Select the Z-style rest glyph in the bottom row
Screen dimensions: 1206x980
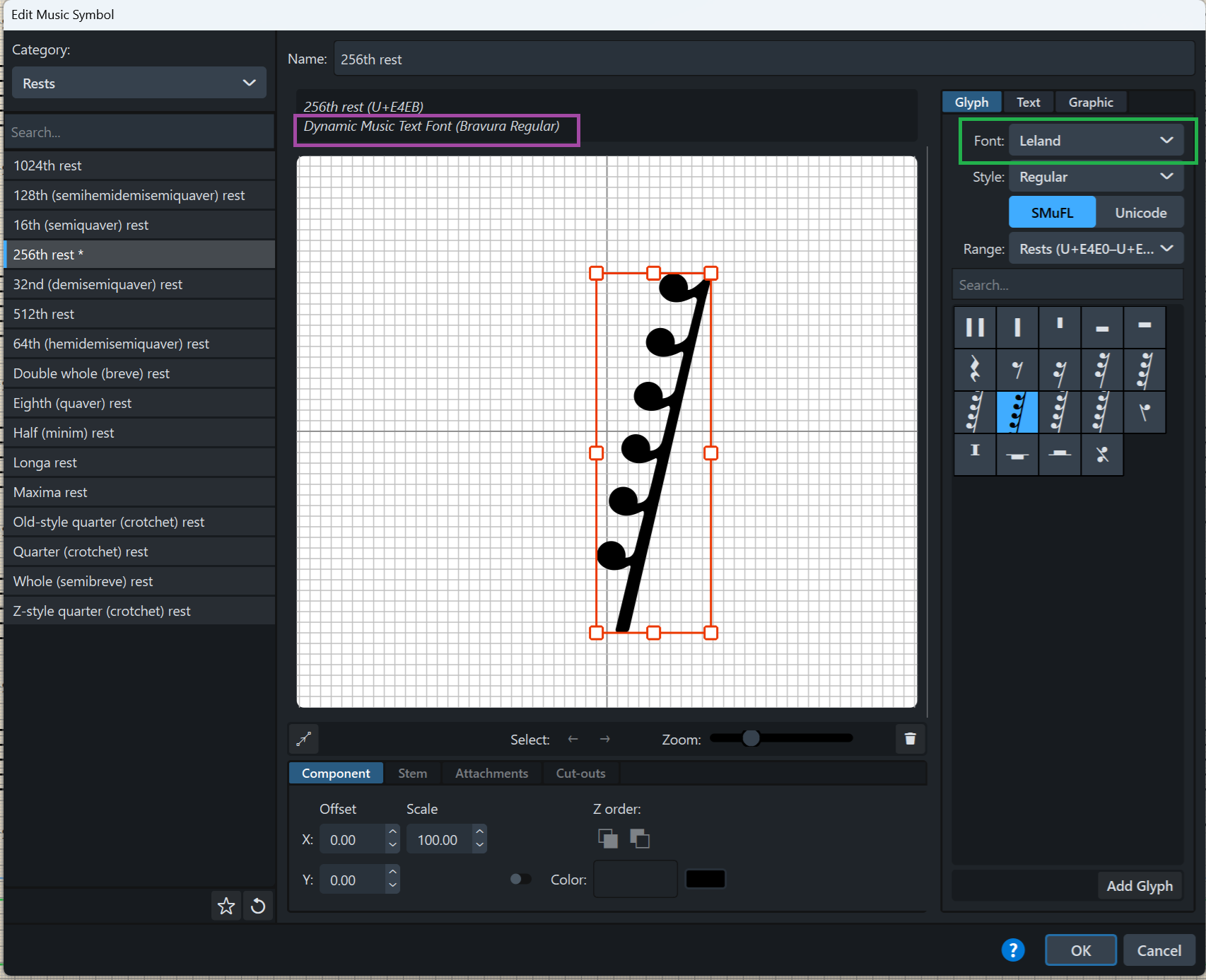[x=1102, y=455]
